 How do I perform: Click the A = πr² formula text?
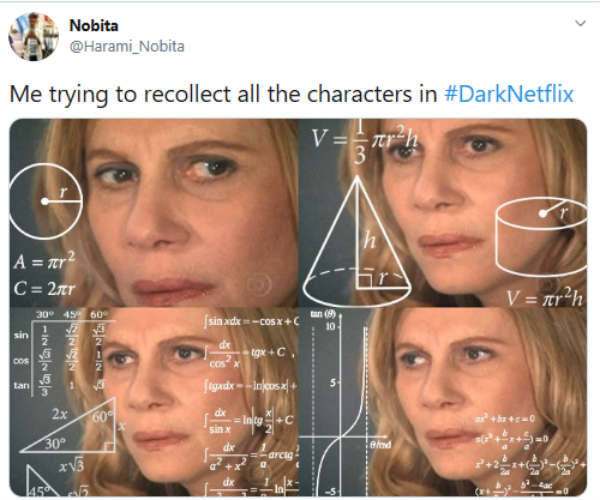(45, 265)
